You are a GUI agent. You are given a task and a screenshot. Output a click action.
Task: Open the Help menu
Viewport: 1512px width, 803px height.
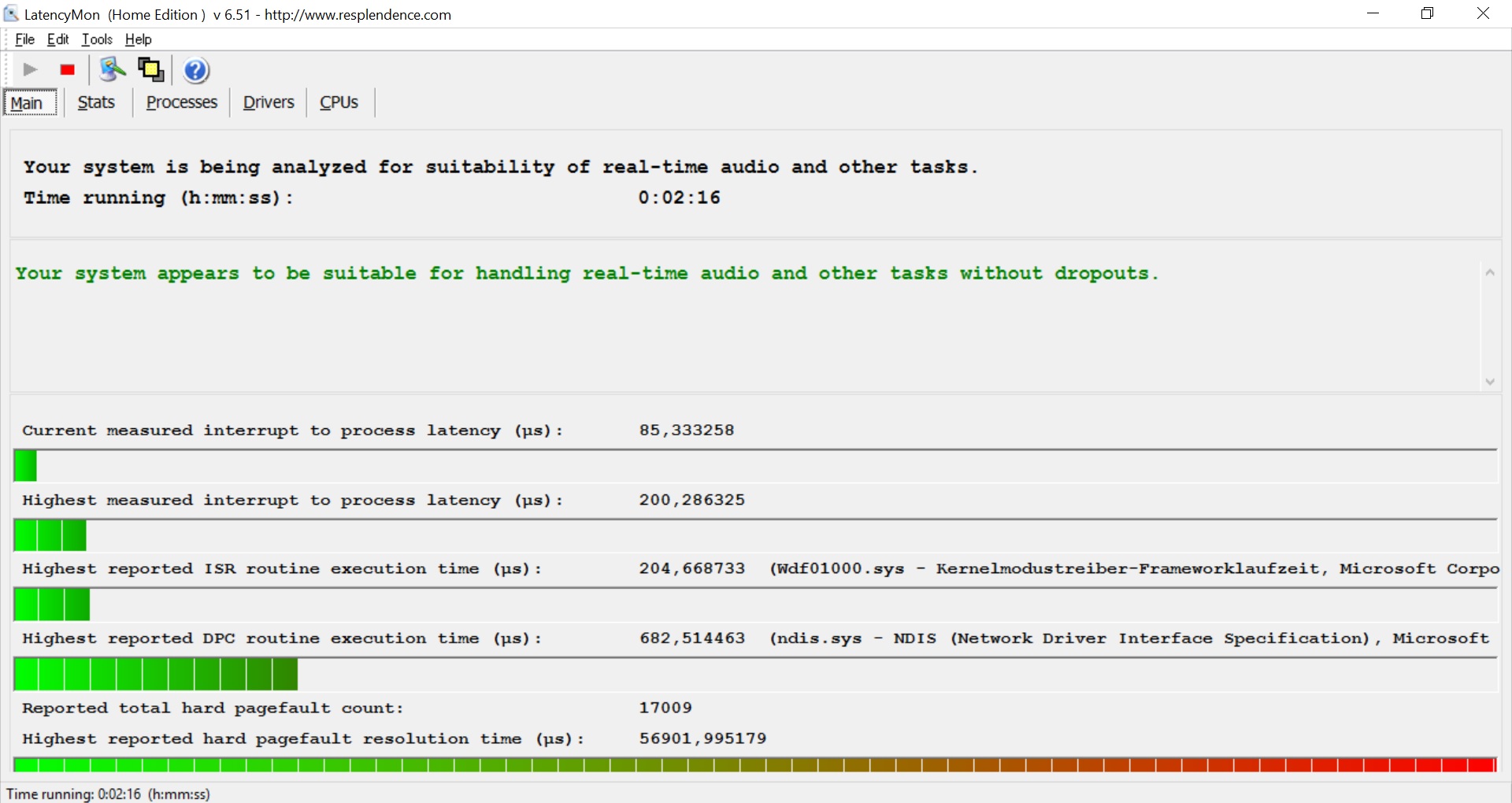tap(139, 39)
